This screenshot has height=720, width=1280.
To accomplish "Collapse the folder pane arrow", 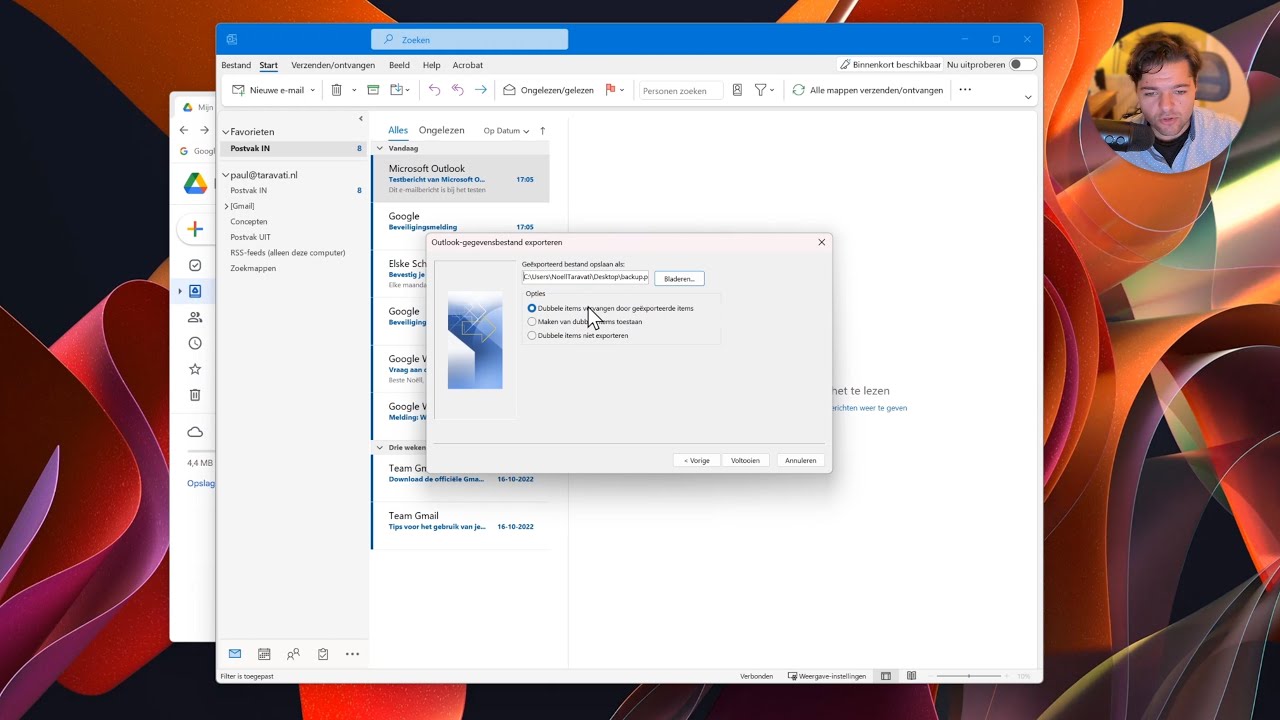I will (x=361, y=119).
